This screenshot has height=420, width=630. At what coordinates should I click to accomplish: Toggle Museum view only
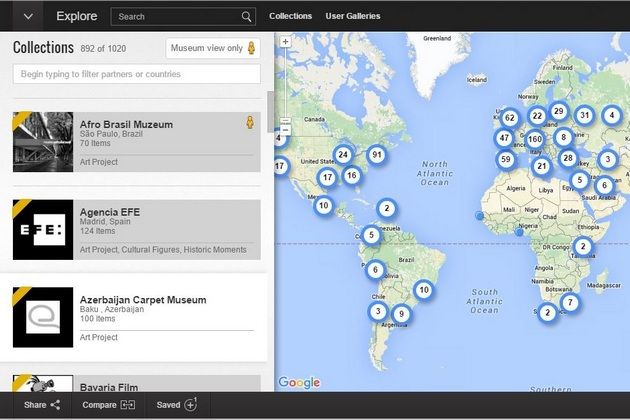[213, 48]
